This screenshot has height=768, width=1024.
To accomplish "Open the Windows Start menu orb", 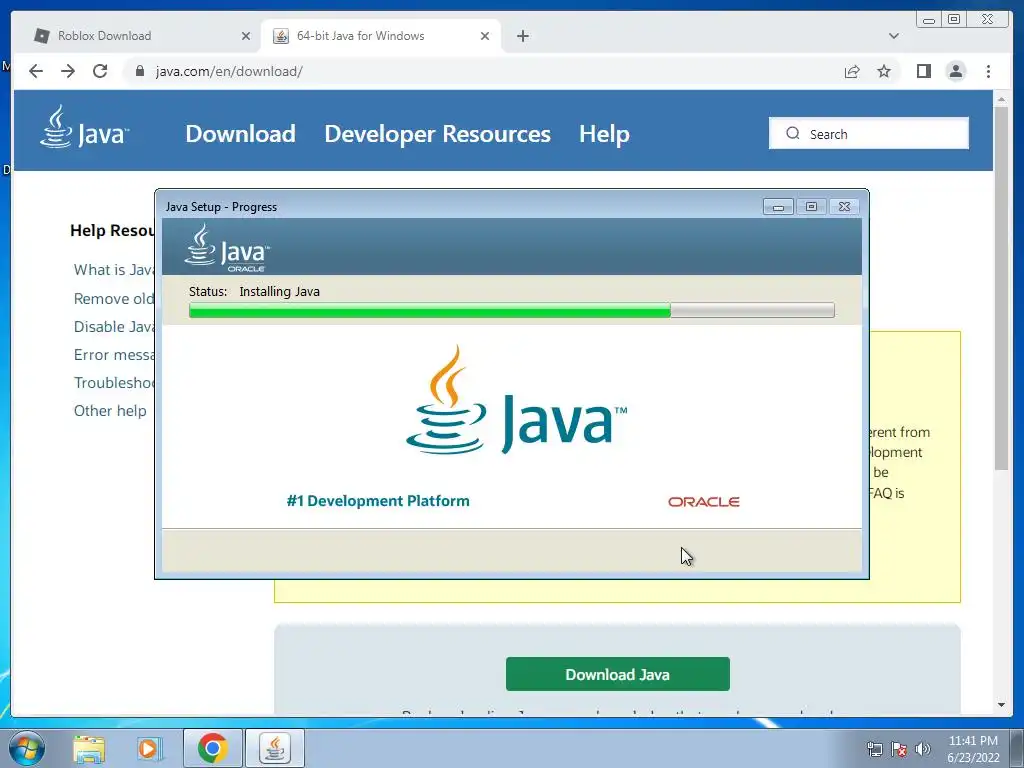I will [27, 748].
